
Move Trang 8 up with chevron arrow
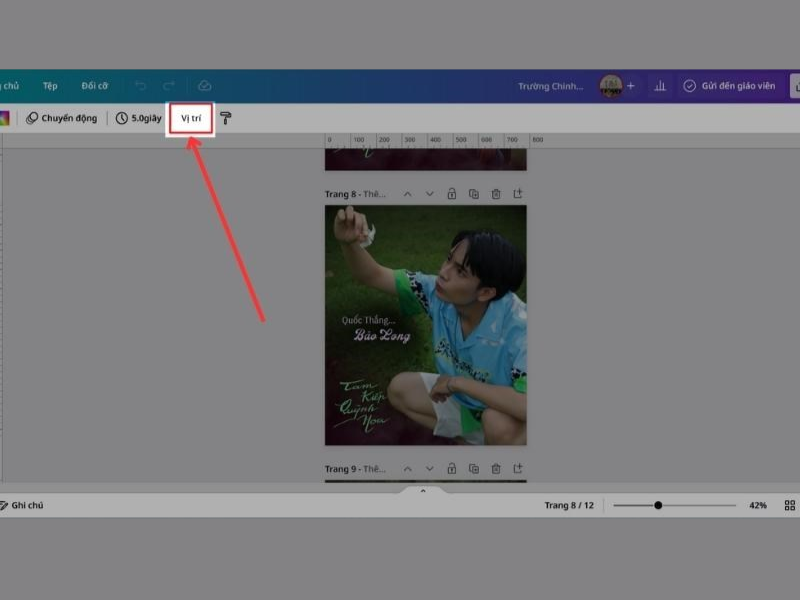[x=407, y=193]
